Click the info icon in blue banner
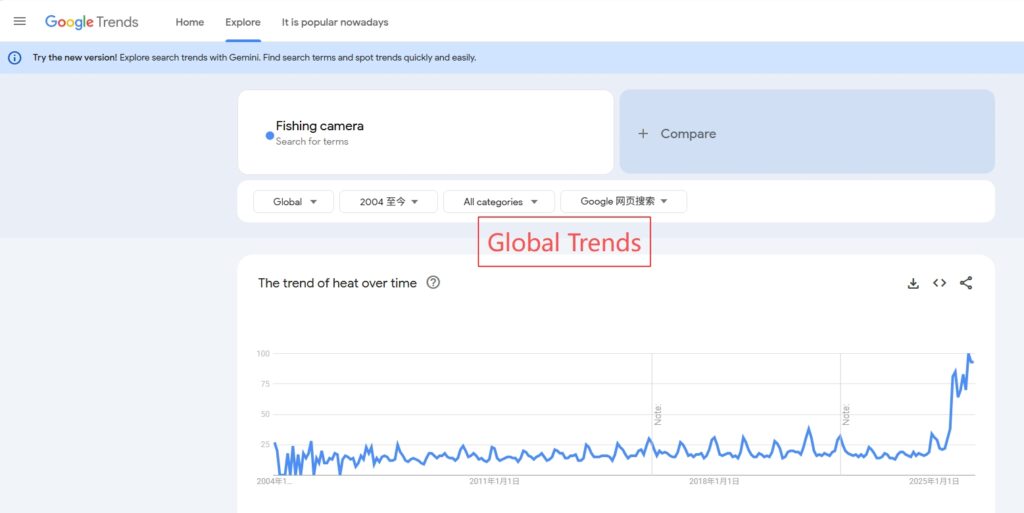 [15, 58]
